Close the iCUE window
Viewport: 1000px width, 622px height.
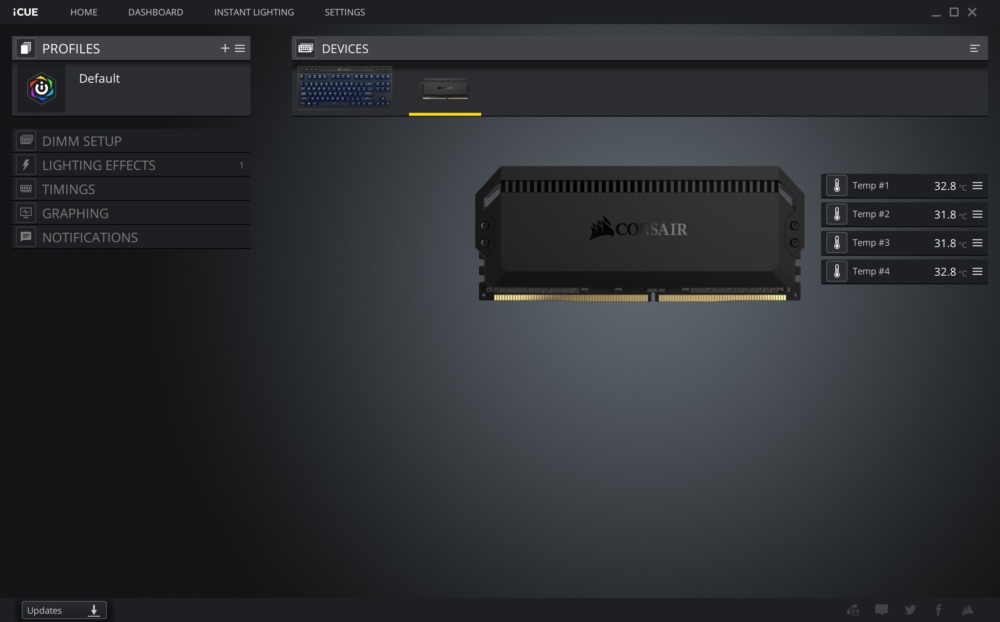coord(972,12)
